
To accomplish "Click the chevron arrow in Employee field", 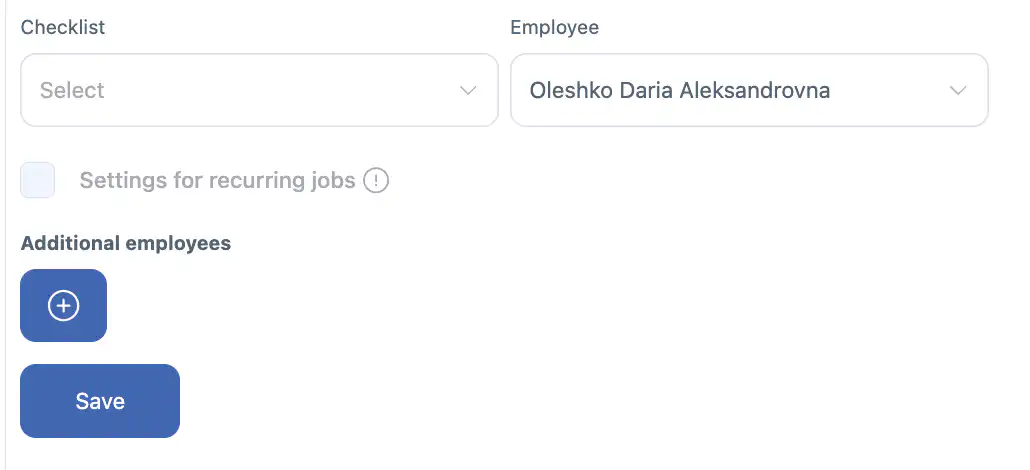I will click(x=957, y=90).
